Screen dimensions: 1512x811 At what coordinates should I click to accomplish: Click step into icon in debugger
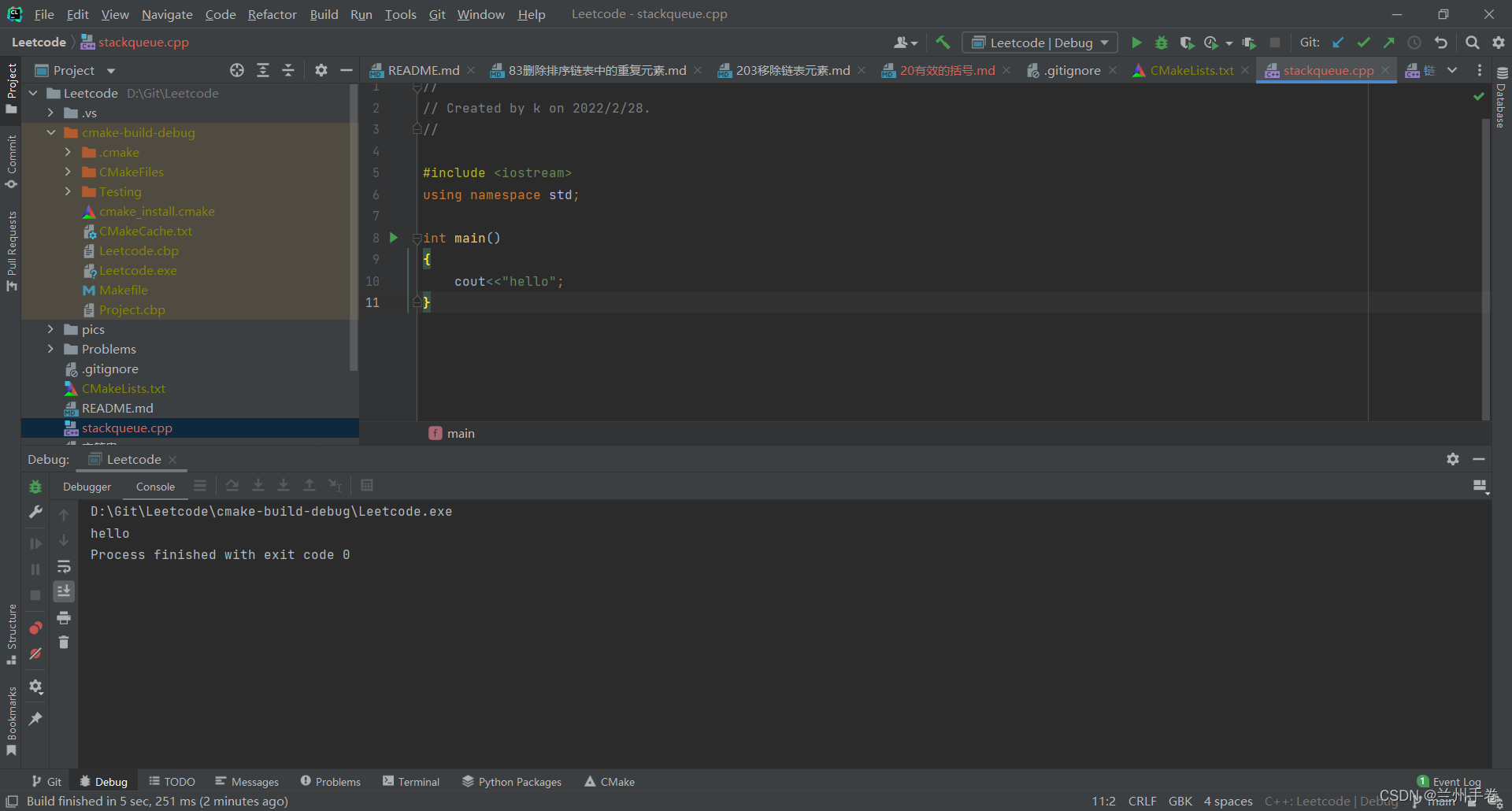tap(258, 486)
